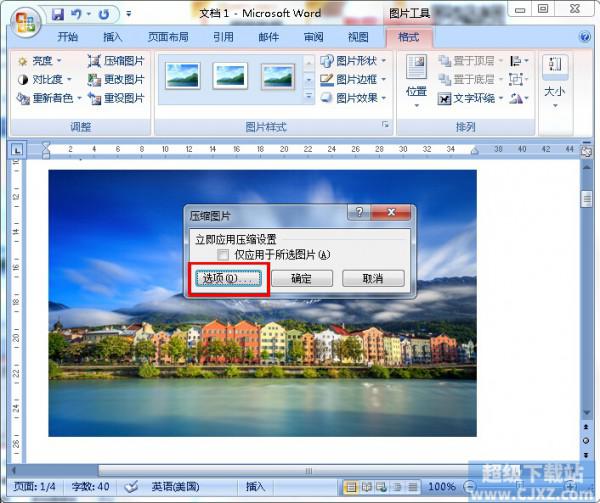This screenshot has height=503, width=600.
Task: Click the Office button logo
Action: coord(25,22)
